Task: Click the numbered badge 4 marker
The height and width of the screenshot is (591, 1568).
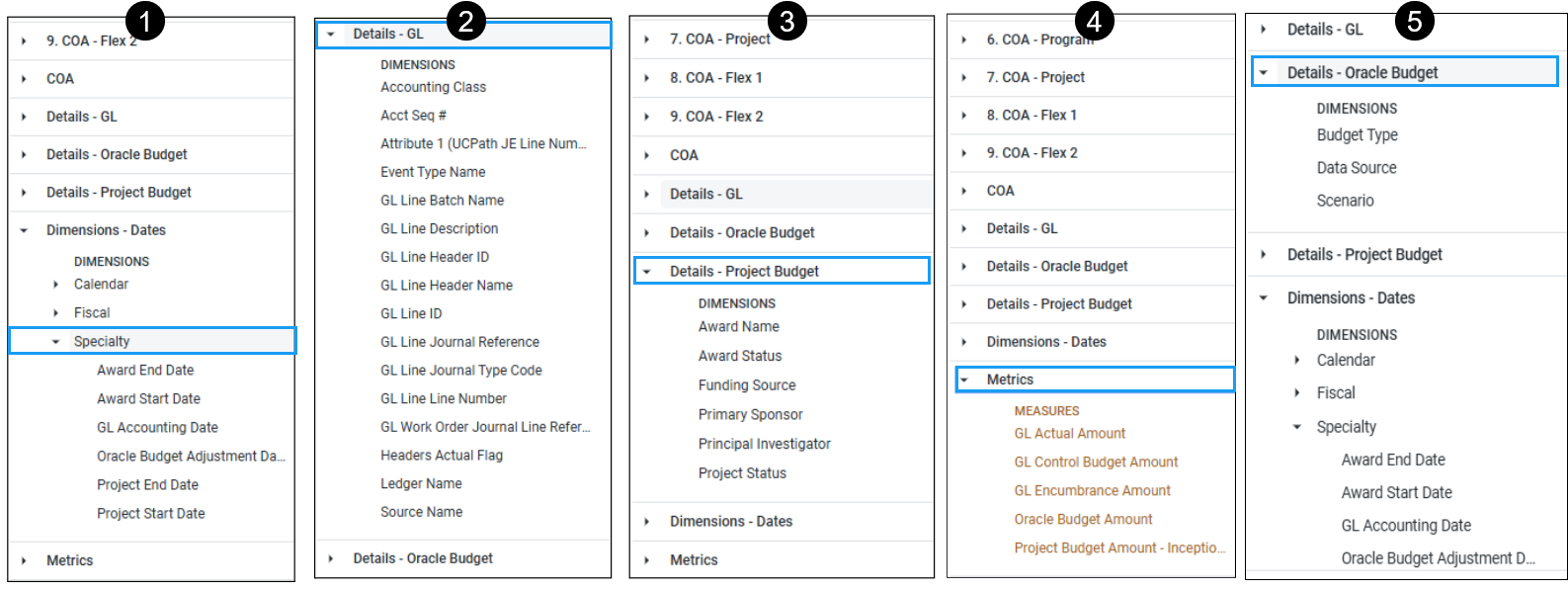Action: click(1094, 20)
